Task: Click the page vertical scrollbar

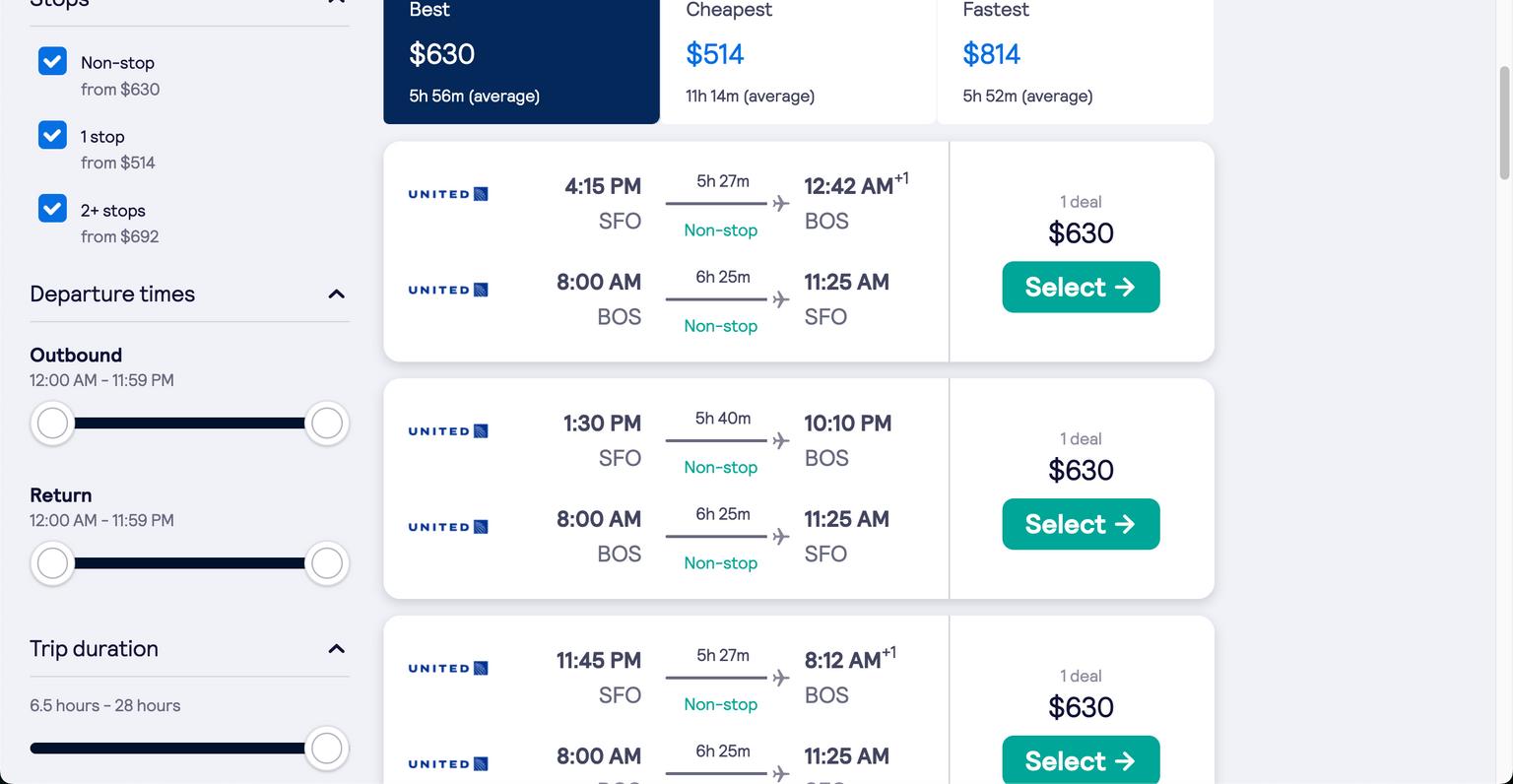Action: pyautogui.click(x=1504, y=123)
